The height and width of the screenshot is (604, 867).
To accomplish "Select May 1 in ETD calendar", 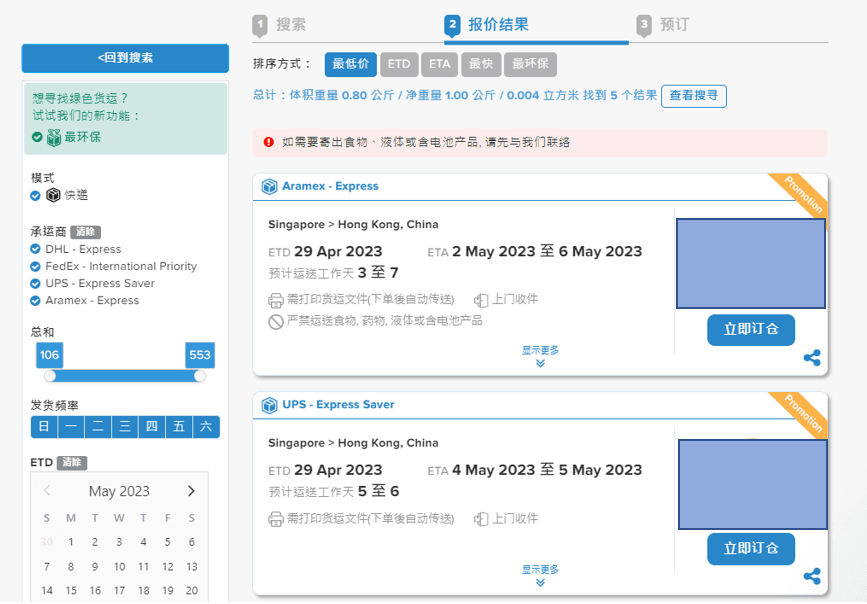I will [x=71, y=542].
